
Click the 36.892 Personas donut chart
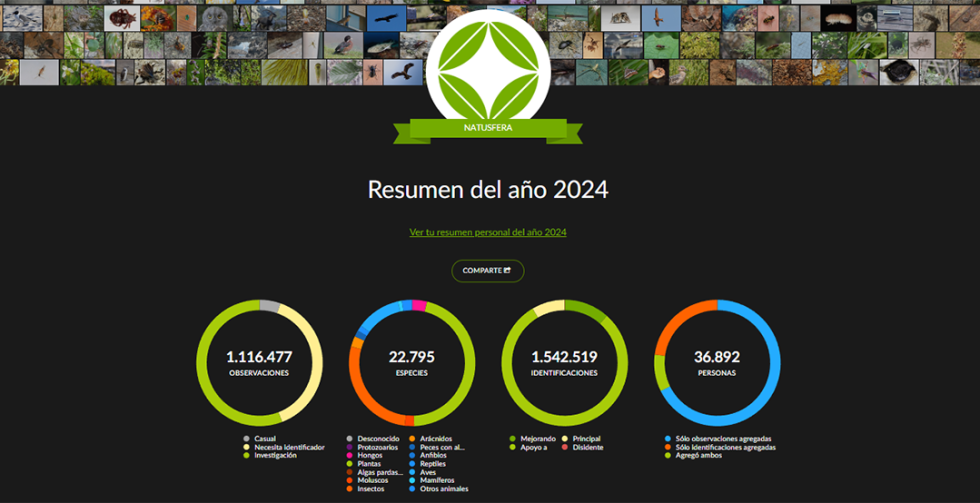716,361
